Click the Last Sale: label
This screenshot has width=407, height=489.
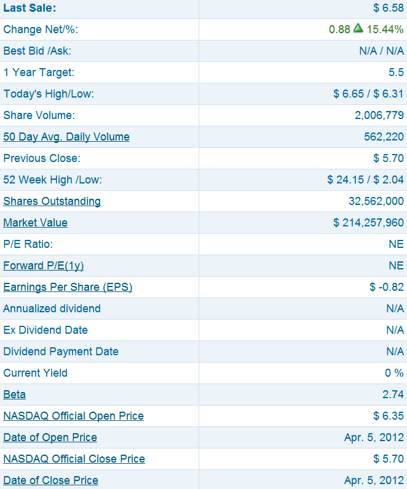[30, 8]
